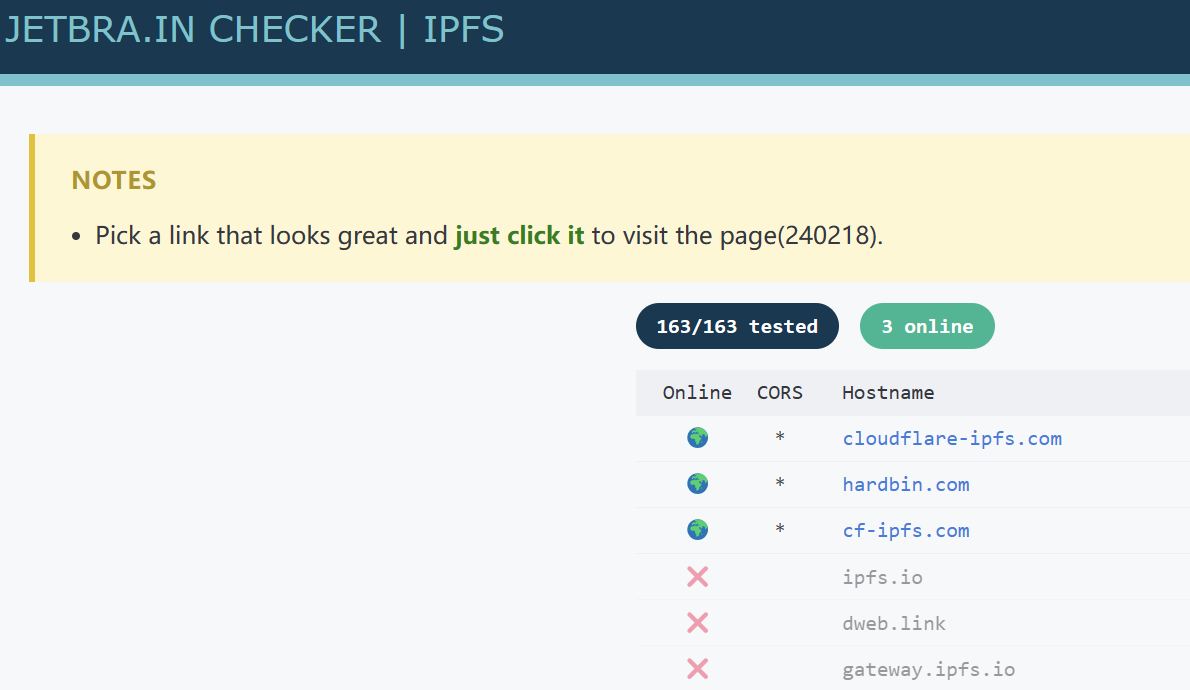Click the red X beside ipfs.io
The height and width of the screenshot is (690, 1190).
click(x=697, y=577)
